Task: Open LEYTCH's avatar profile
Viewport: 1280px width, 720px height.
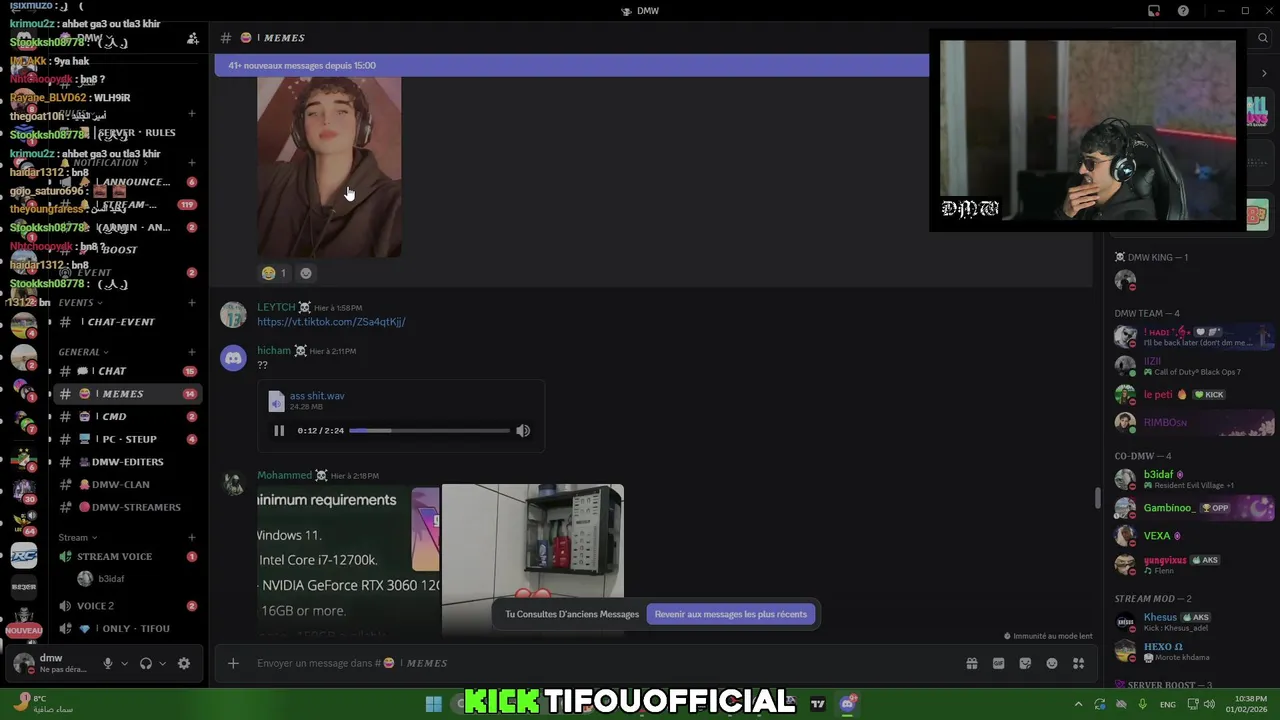Action: click(233, 315)
